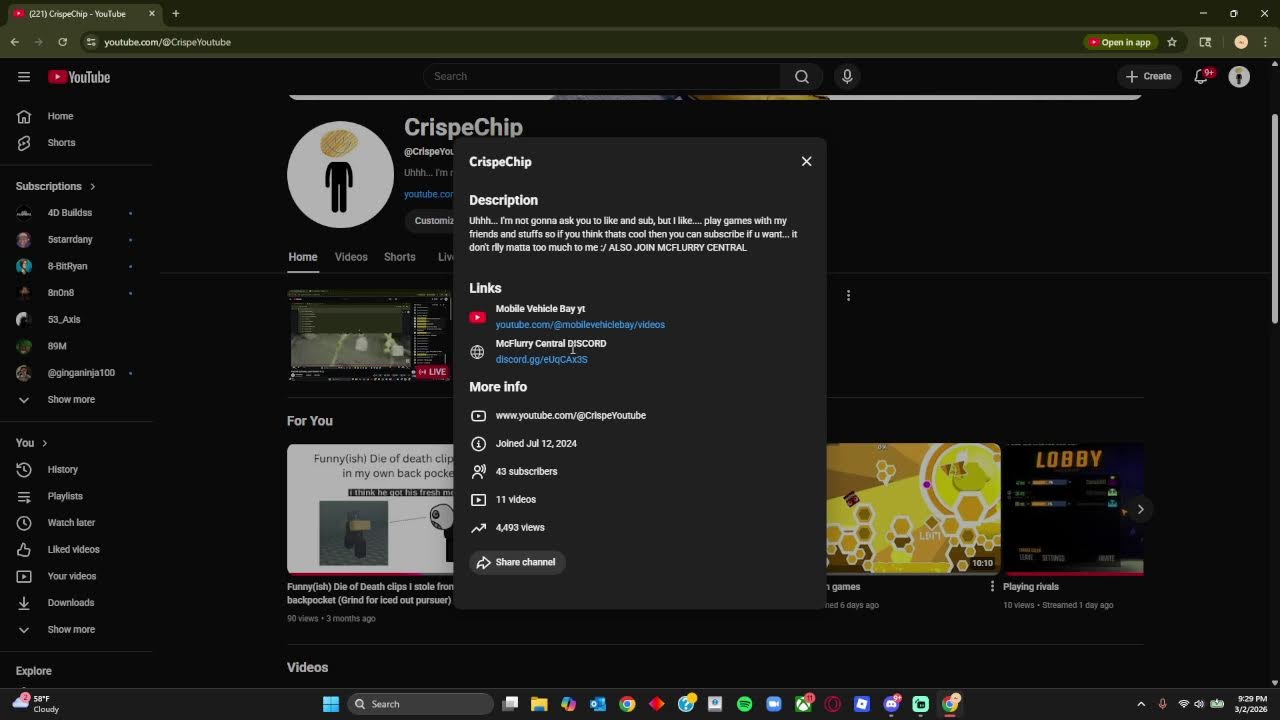The width and height of the screenshot is (1280, 720).
Task: Switch to the channel Home tab
Action: click(303, 257)
